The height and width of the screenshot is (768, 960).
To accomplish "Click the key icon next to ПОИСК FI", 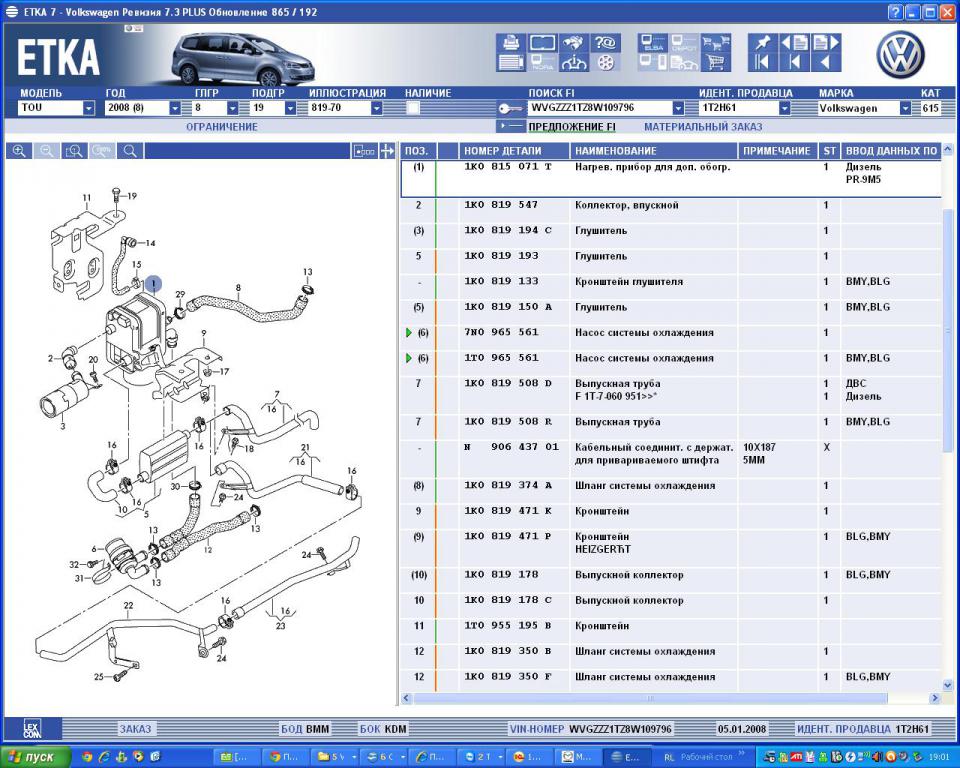I will point(509,108).
